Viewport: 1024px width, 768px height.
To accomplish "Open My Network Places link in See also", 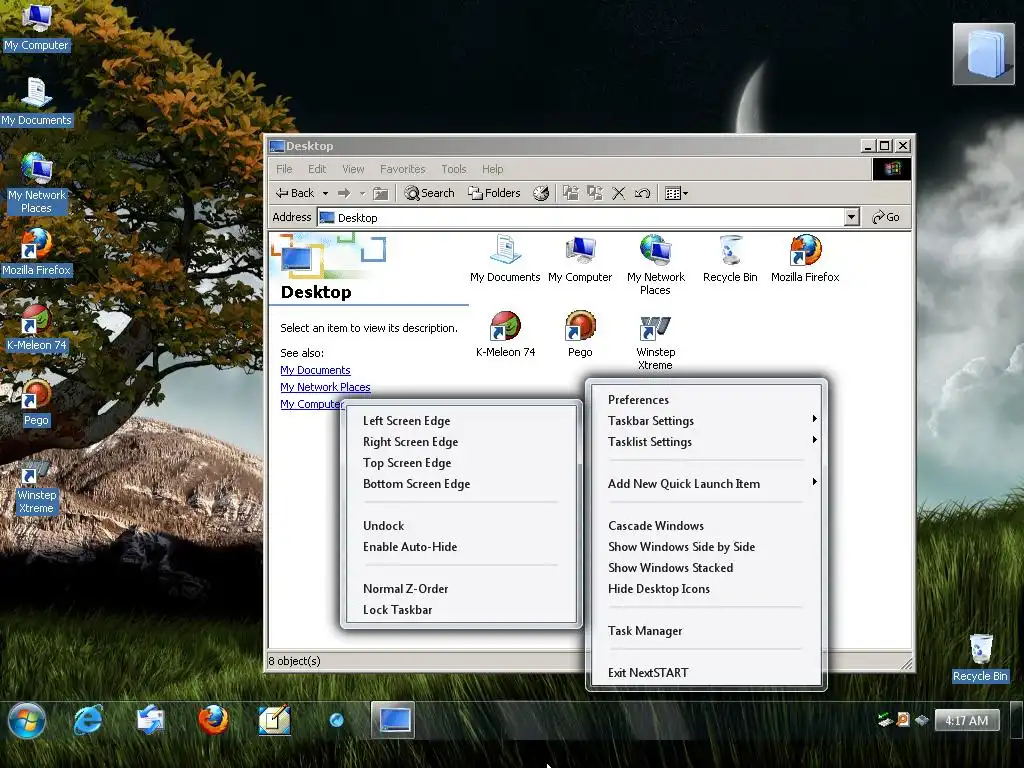I will tap(325, 387).
